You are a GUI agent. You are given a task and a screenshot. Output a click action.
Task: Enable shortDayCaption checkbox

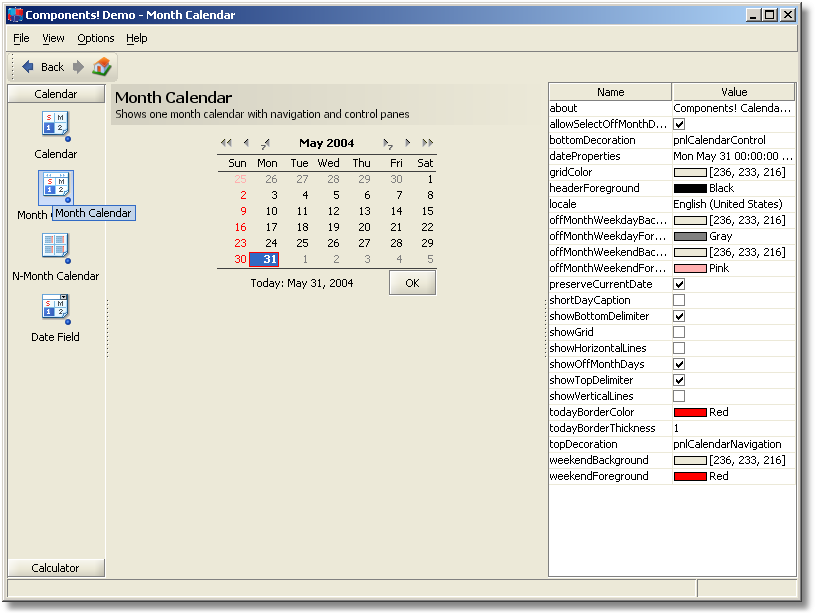click(679, 300)
